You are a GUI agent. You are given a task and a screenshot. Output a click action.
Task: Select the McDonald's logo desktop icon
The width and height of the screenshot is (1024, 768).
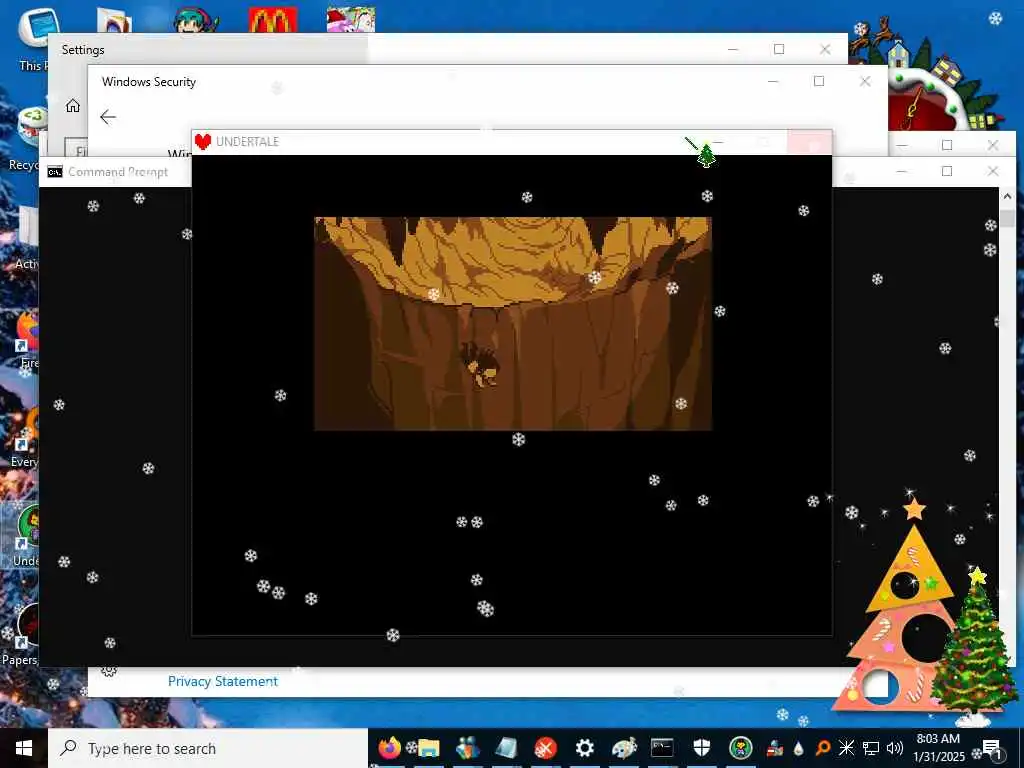[273, 20]
